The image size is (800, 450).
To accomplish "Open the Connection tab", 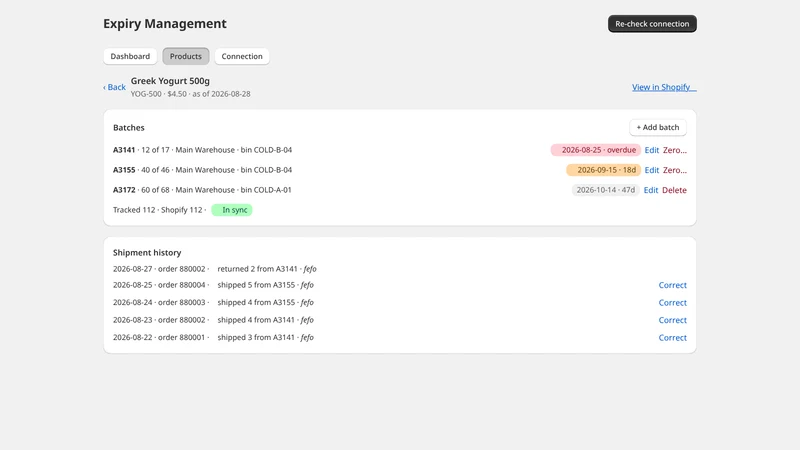I will pos(242,56).
